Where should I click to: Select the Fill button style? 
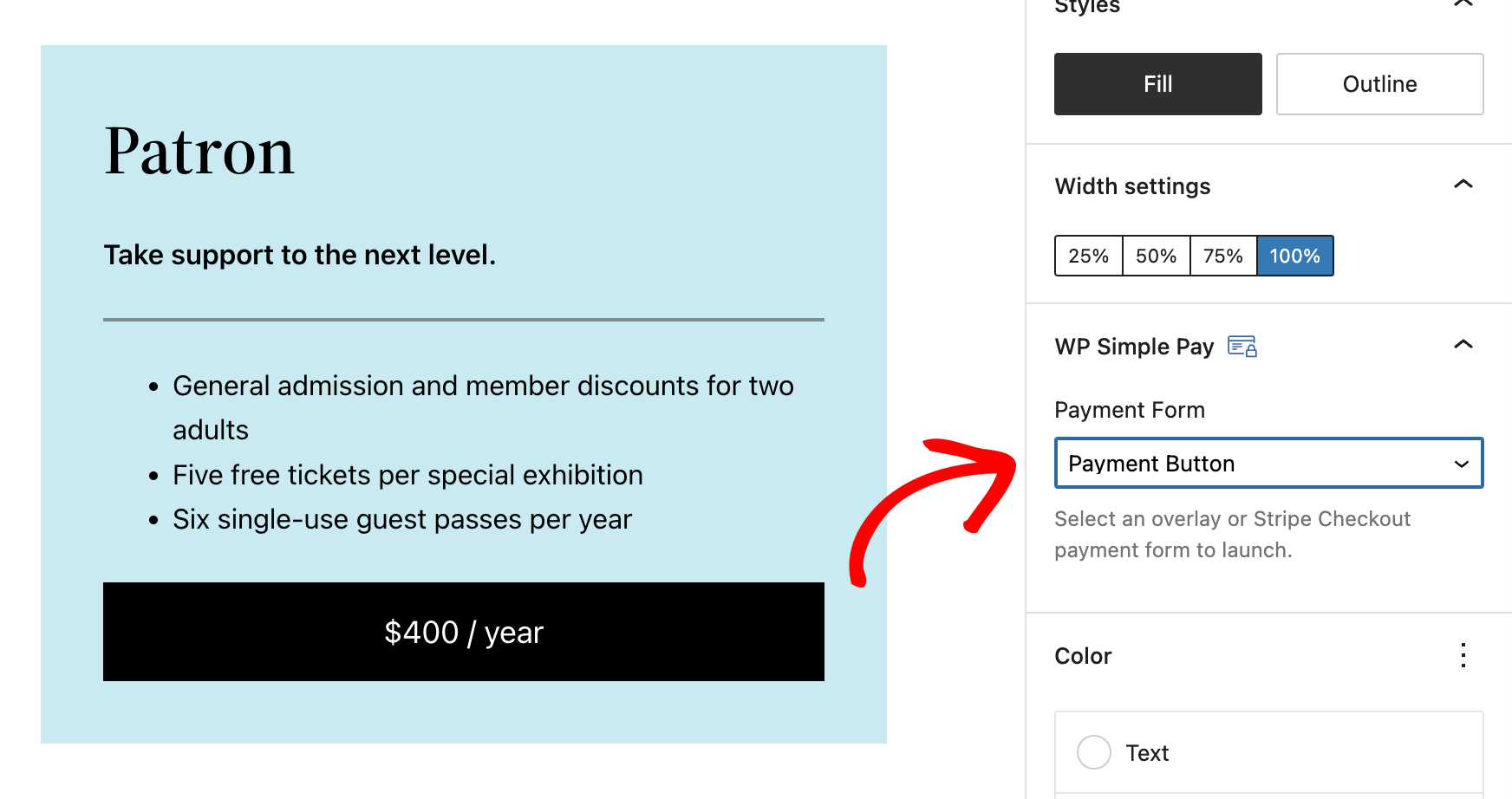[1157, 84]
